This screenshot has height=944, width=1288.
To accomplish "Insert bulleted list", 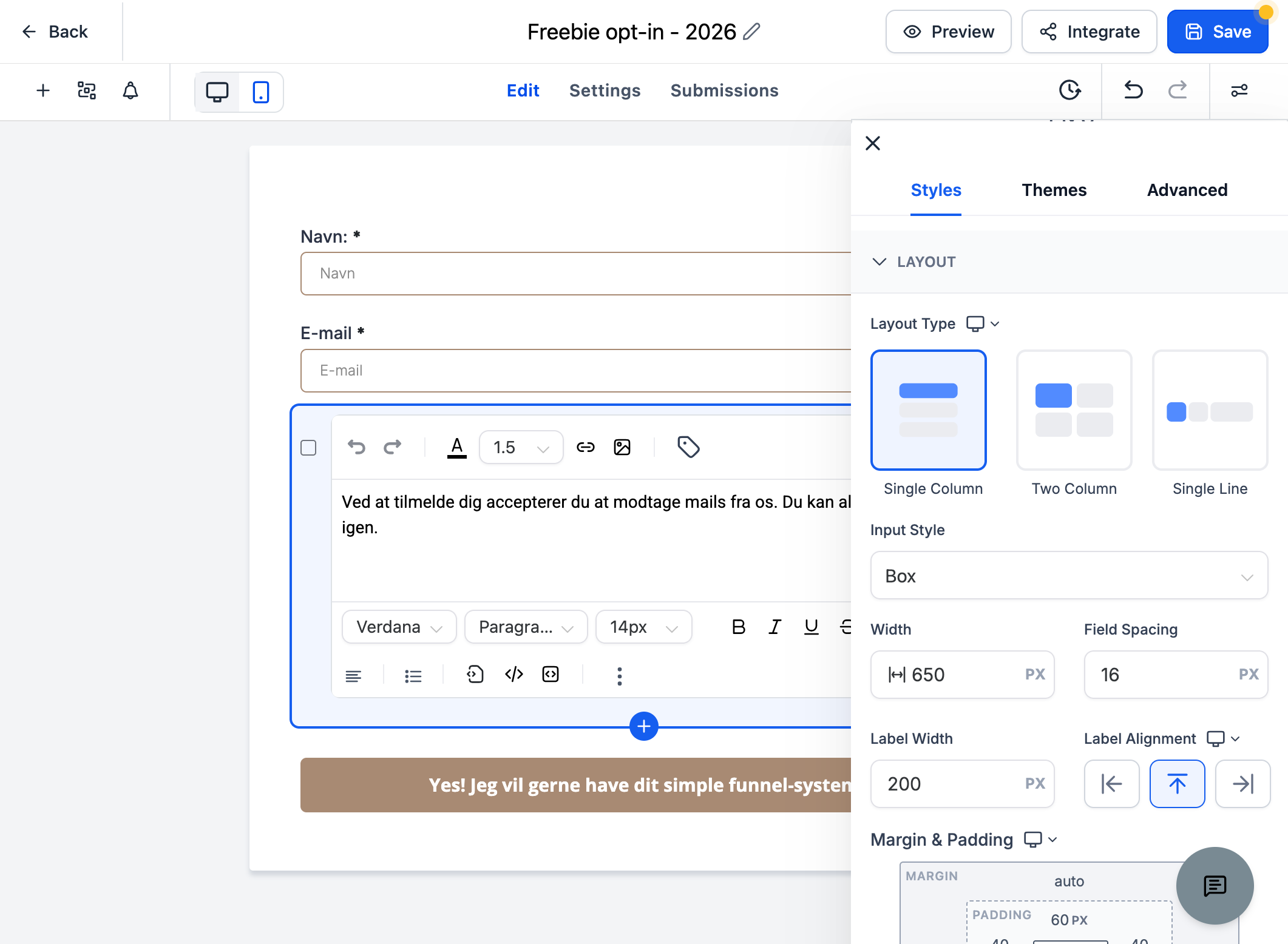I will tap(413, 675).
